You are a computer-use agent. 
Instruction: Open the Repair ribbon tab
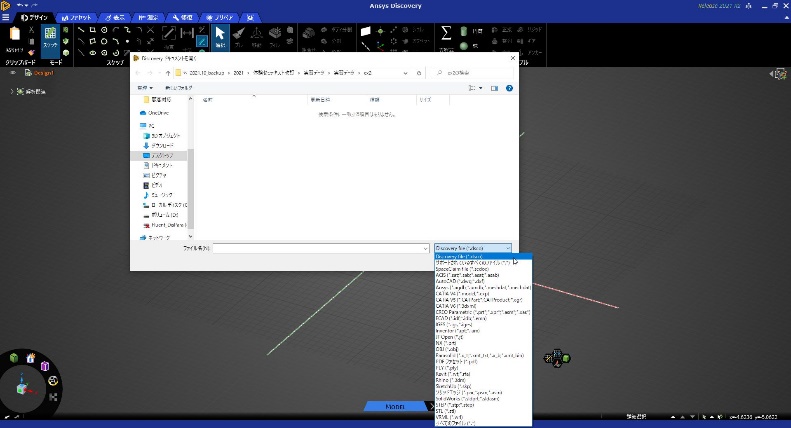(182, 17)
